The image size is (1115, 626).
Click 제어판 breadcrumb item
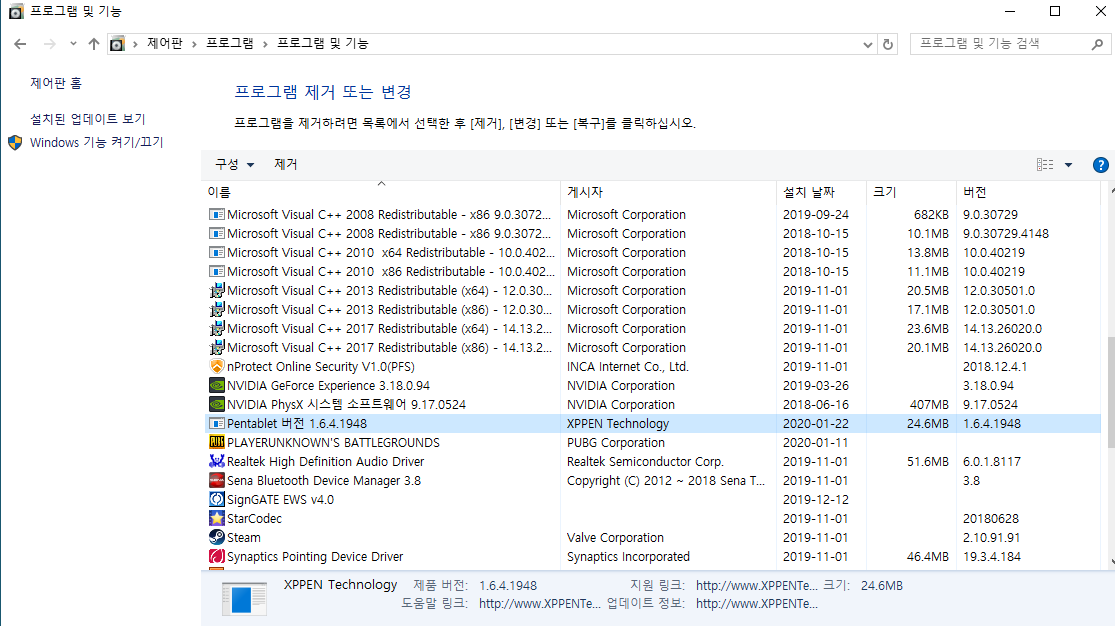[165, 43]
